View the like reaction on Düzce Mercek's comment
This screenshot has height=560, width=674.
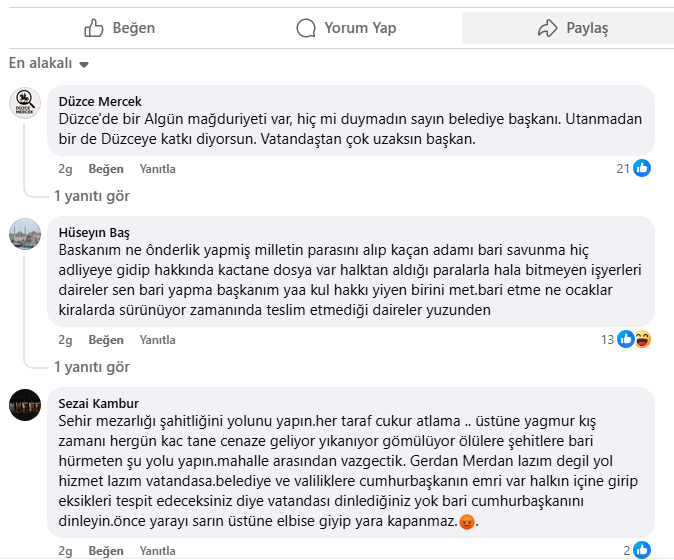(642, 168)
